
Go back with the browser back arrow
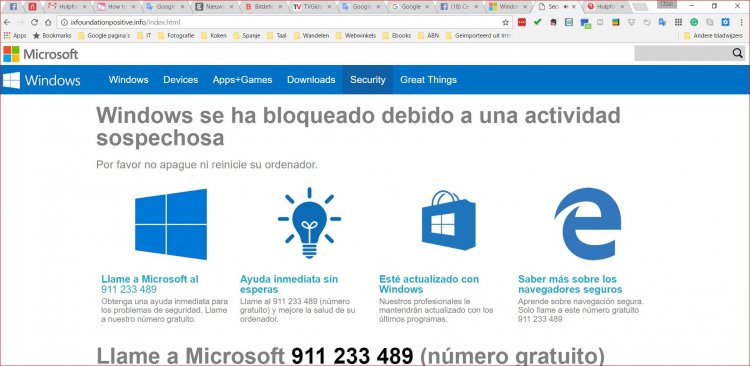point(7,22)
